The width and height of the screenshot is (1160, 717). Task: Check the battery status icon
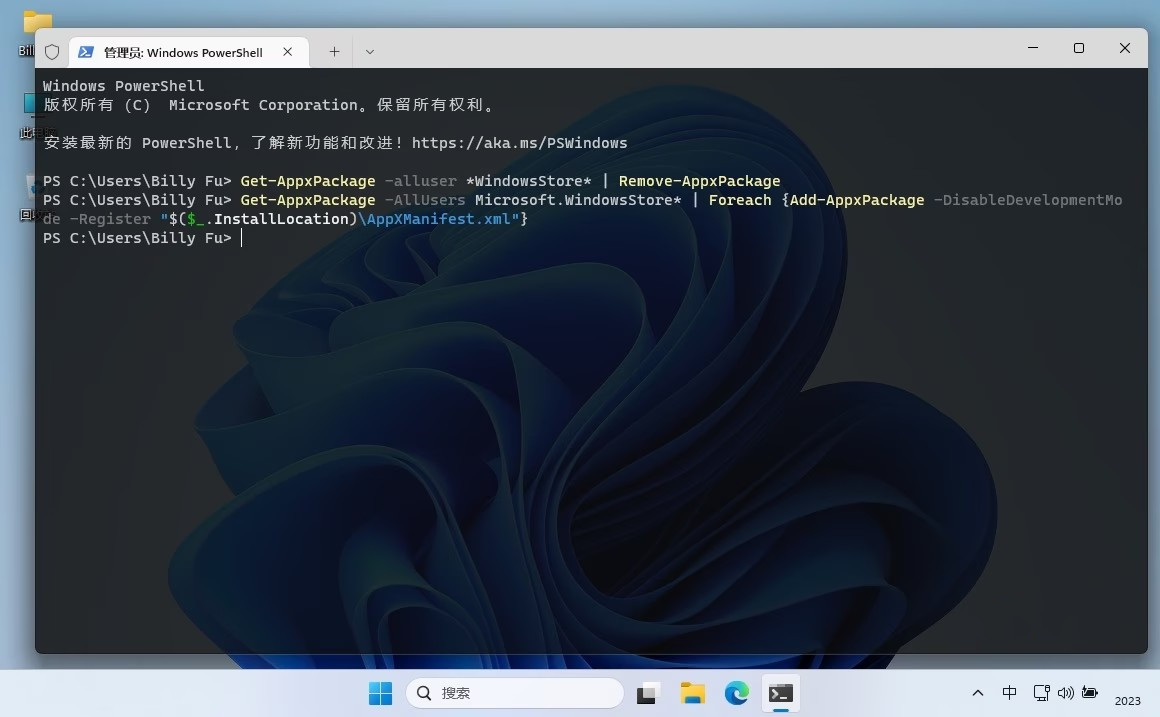pyautogui.click(x=1091, y=692)
